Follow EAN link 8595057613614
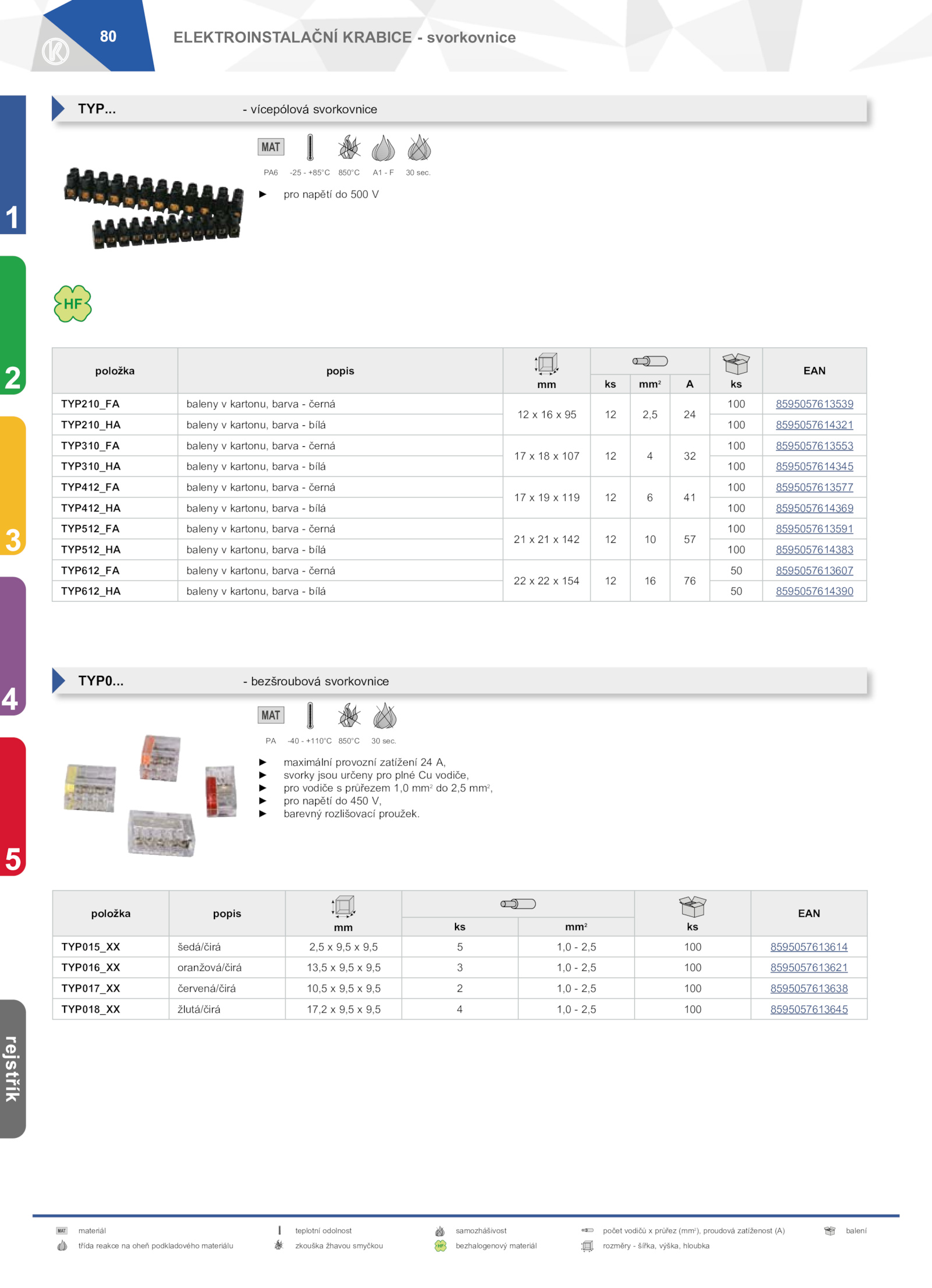The height and width of the screenshot is (1288, 932). coord(809,947)
